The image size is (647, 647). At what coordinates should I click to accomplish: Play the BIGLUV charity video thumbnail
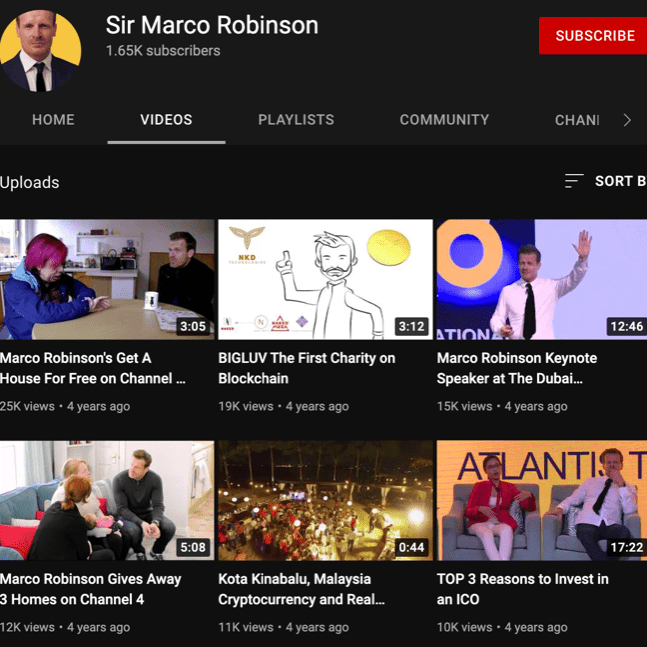coord(325,279)
